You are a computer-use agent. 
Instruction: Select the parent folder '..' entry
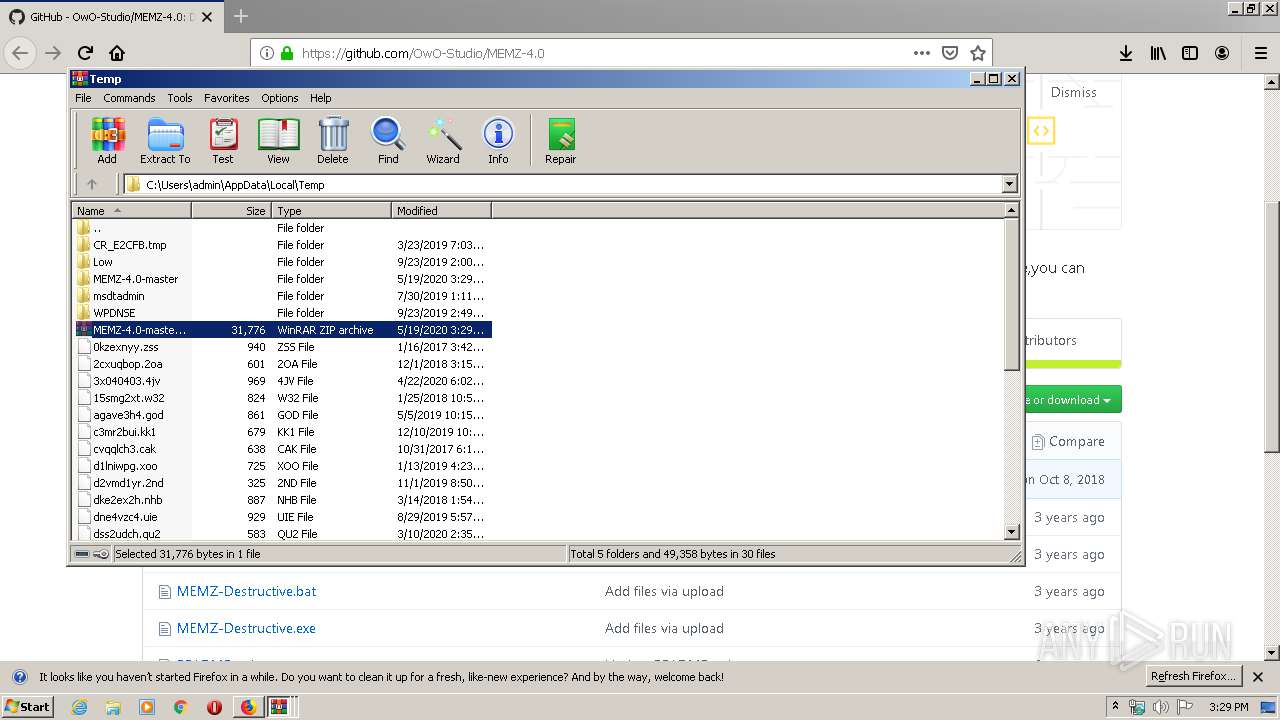point(282,228)
